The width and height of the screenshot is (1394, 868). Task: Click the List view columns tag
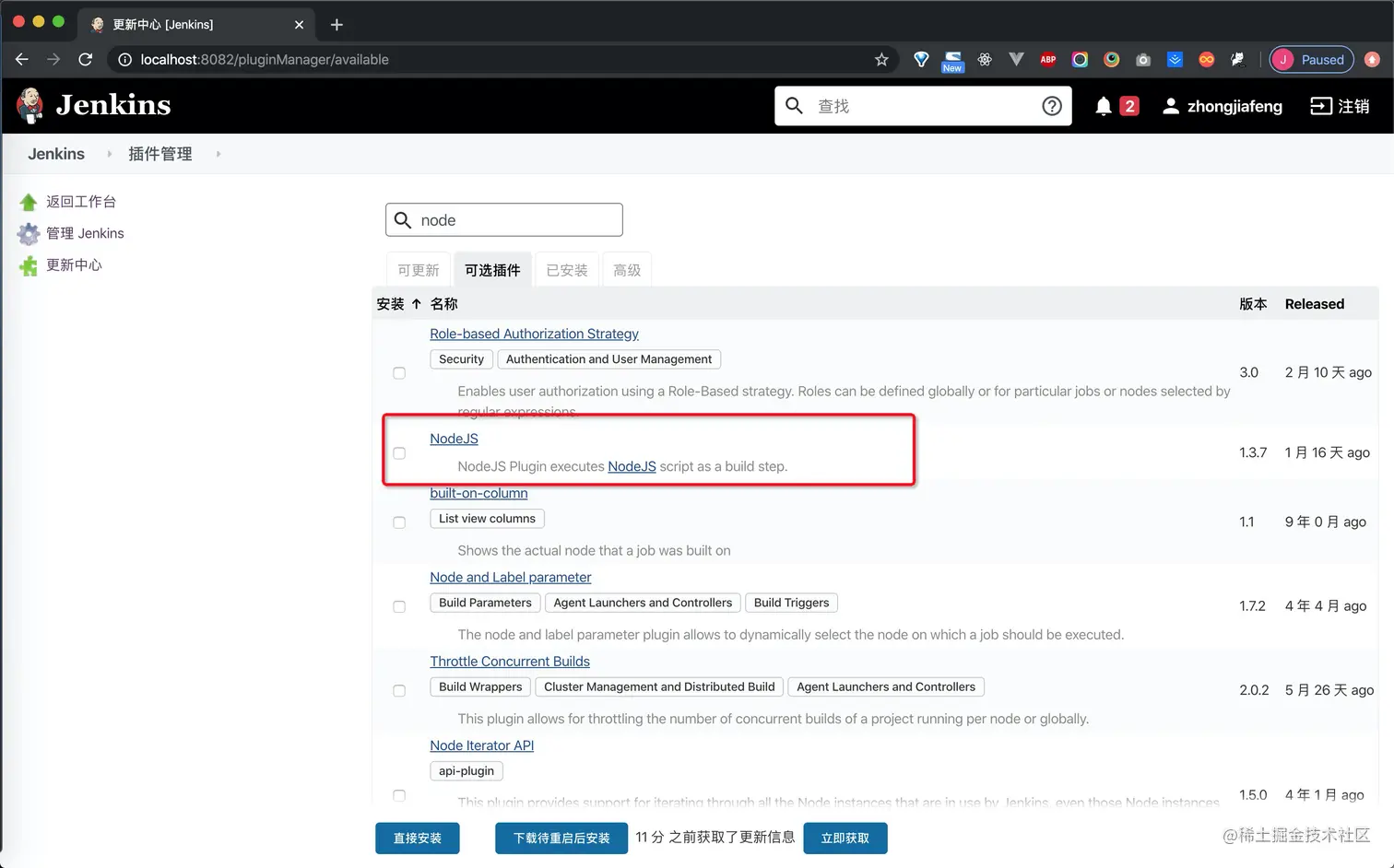[487, 519]
